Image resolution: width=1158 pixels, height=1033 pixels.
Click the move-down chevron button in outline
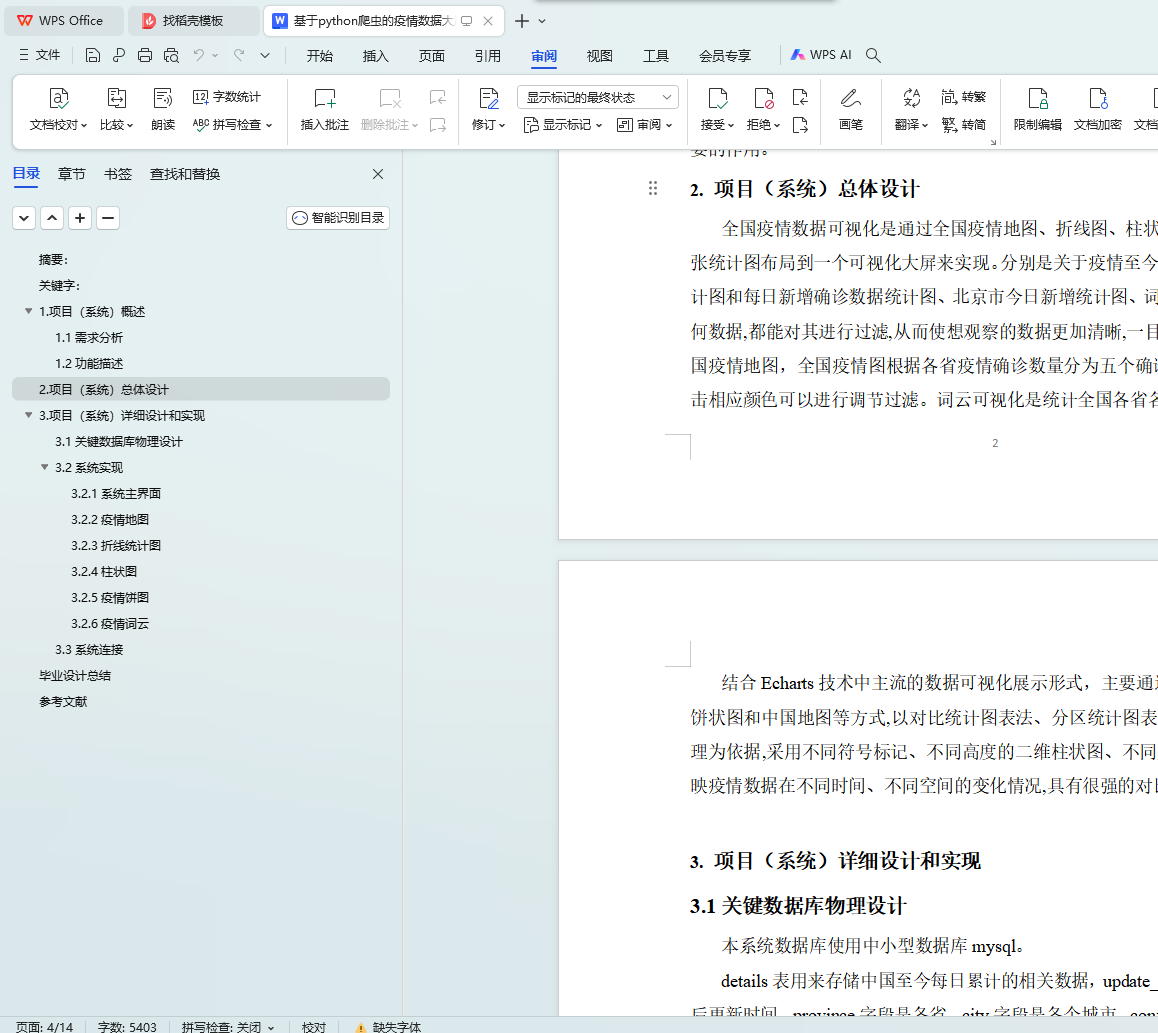(x=24, y=218)
